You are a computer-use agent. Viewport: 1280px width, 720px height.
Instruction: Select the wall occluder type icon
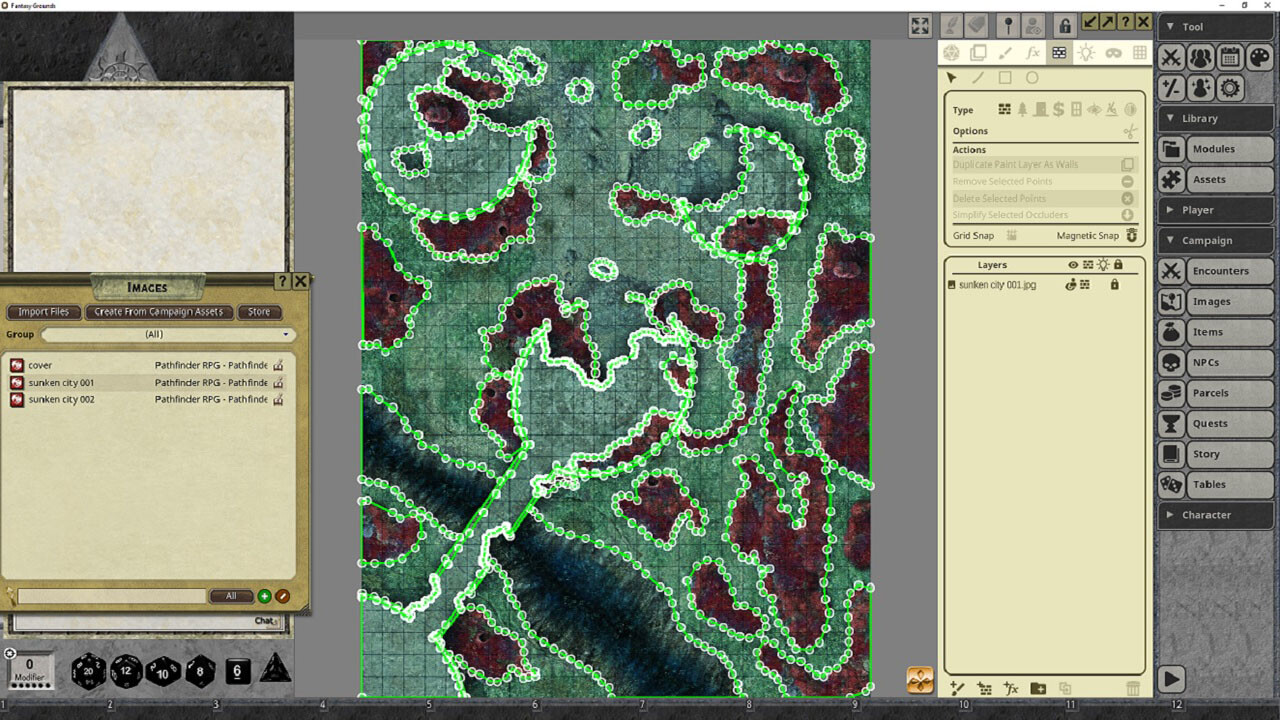pyautogui.click(x=1004, y=110)
